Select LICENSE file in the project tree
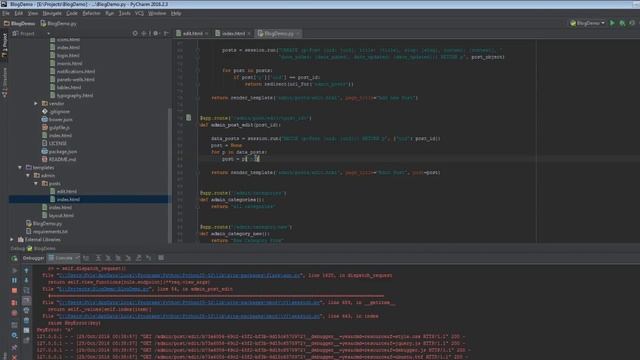Image resolution: width=640 pixels, height=360 pixels. click(54, 144)
